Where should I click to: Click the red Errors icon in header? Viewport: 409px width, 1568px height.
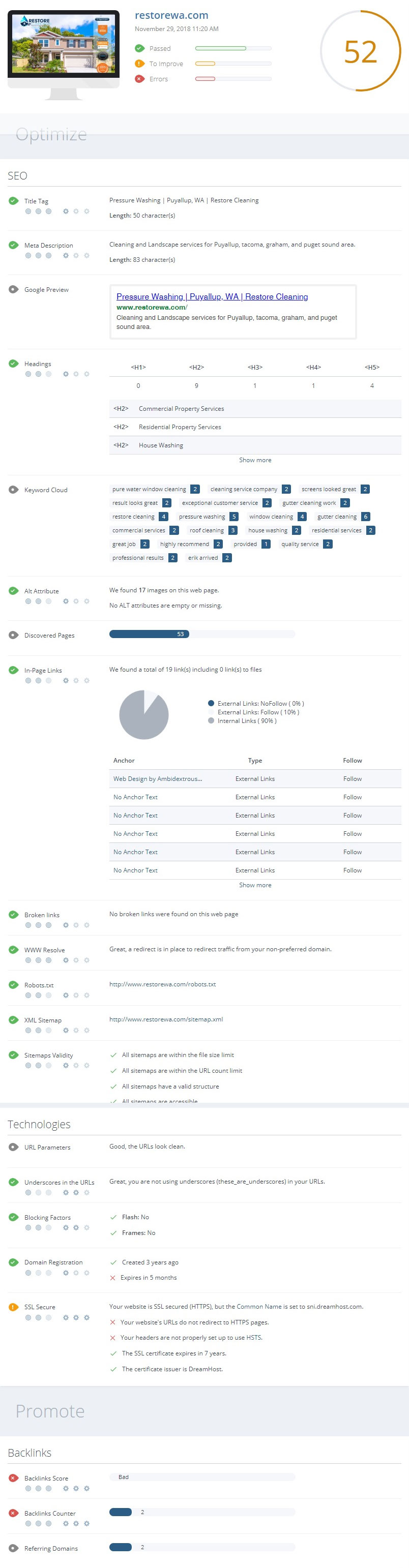(139, 78)
